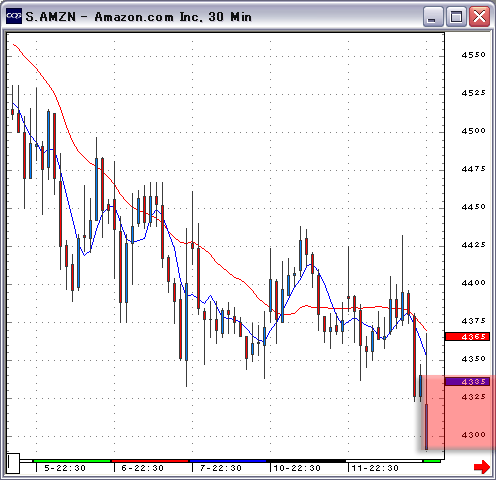Click the 10-22:30 date label
The image size is (496, 480).
pos(297,468)
